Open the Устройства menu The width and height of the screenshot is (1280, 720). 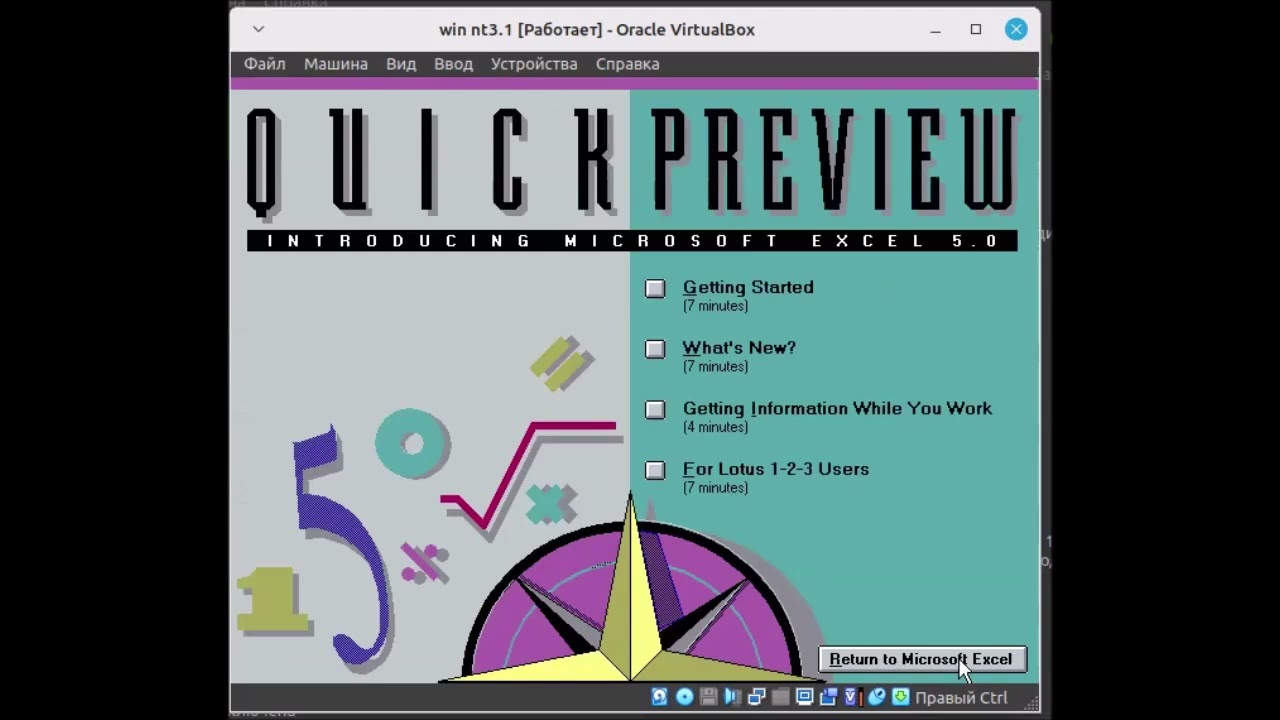(534, 64)
